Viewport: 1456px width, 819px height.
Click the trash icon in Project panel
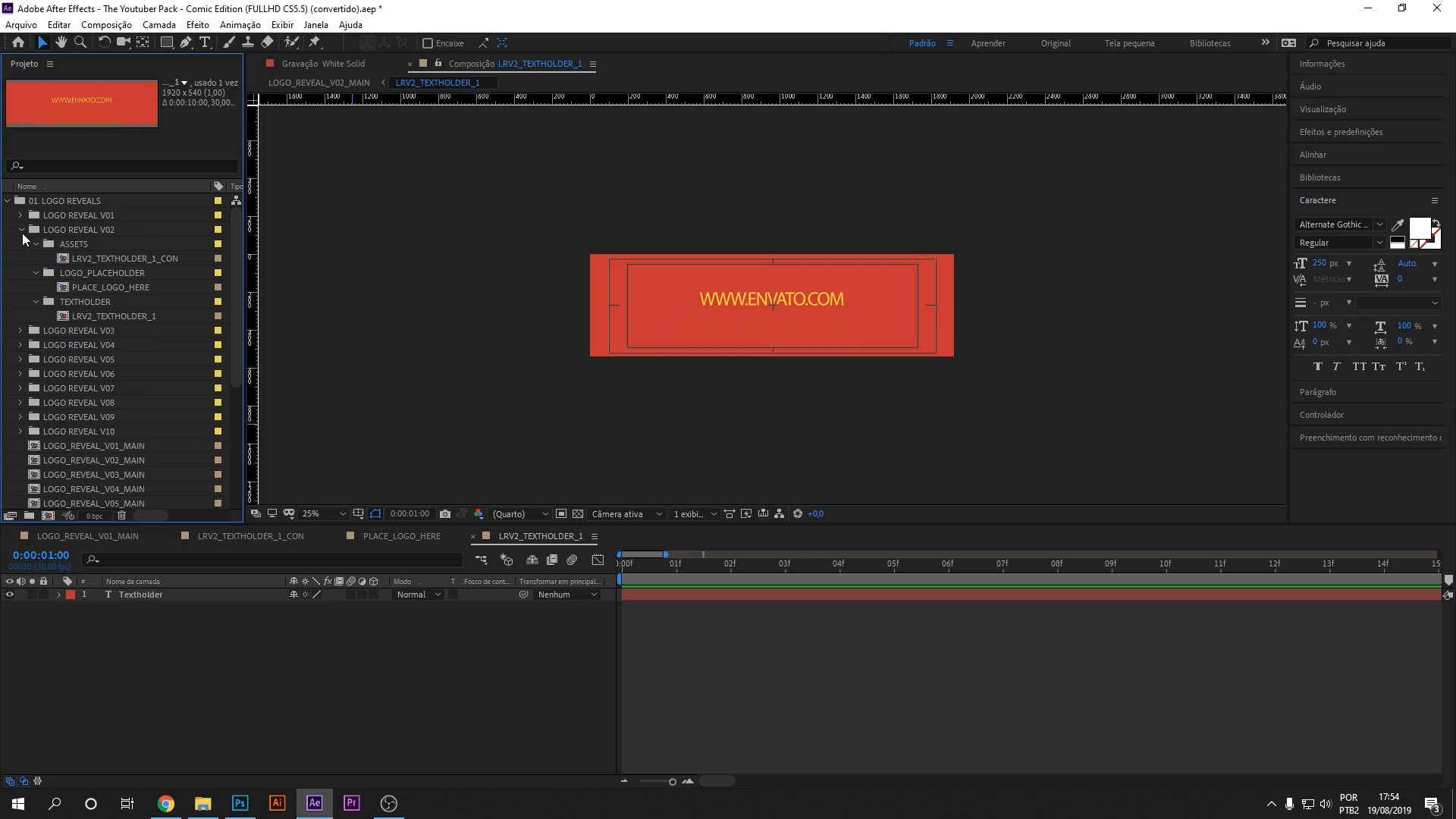pos(121,516)
